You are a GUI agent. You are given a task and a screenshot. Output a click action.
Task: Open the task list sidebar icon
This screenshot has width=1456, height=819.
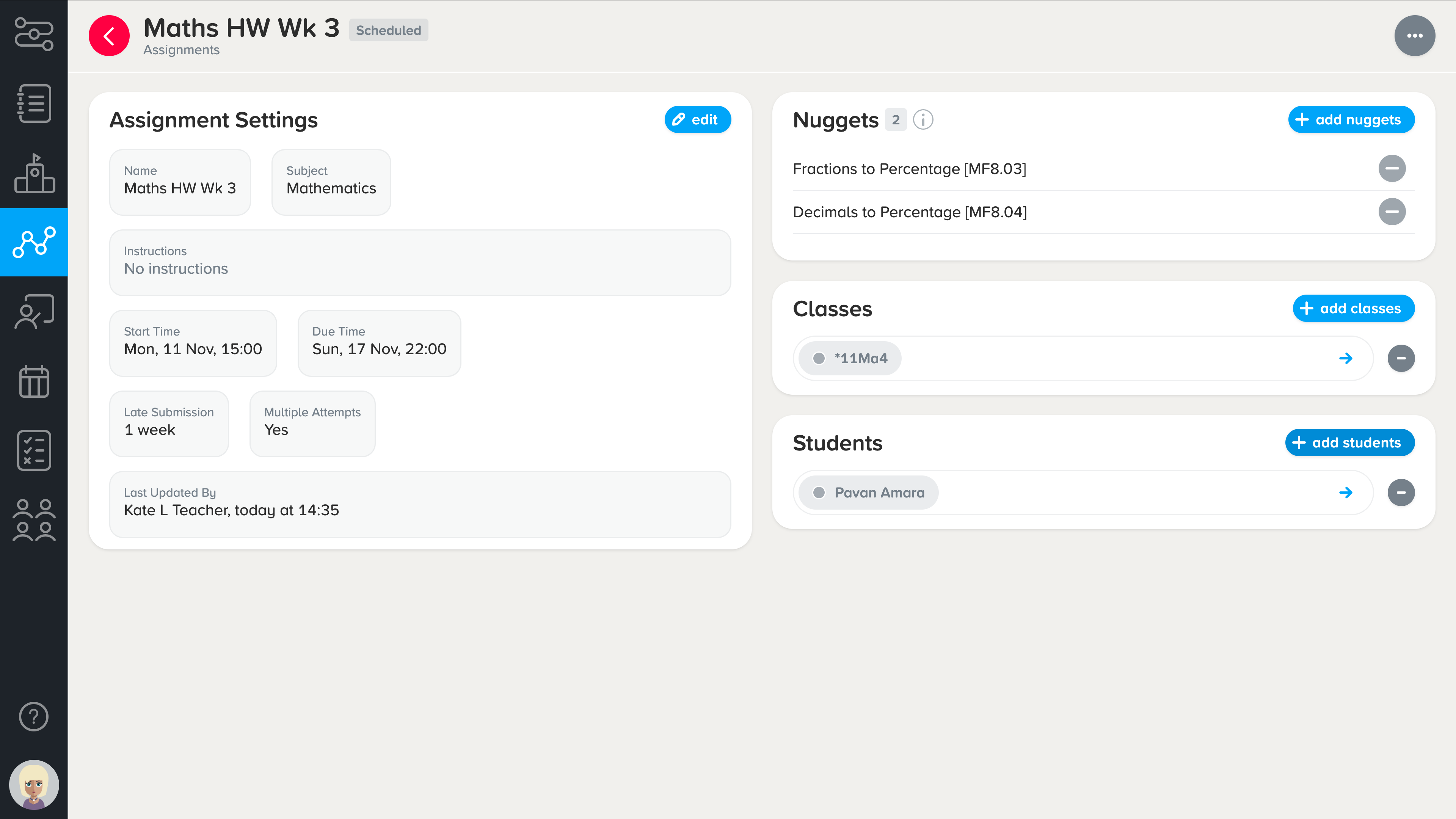click(34, 104)
